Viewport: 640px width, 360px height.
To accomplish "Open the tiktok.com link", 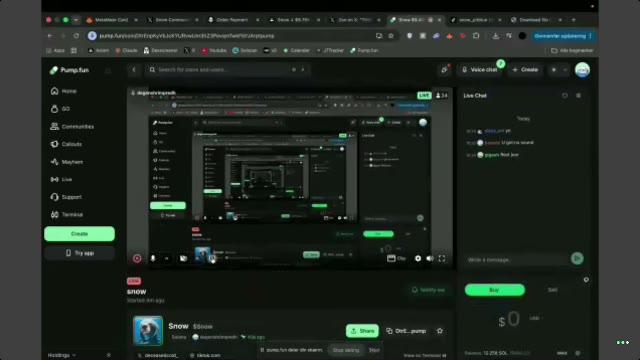I will click(205, 356).
